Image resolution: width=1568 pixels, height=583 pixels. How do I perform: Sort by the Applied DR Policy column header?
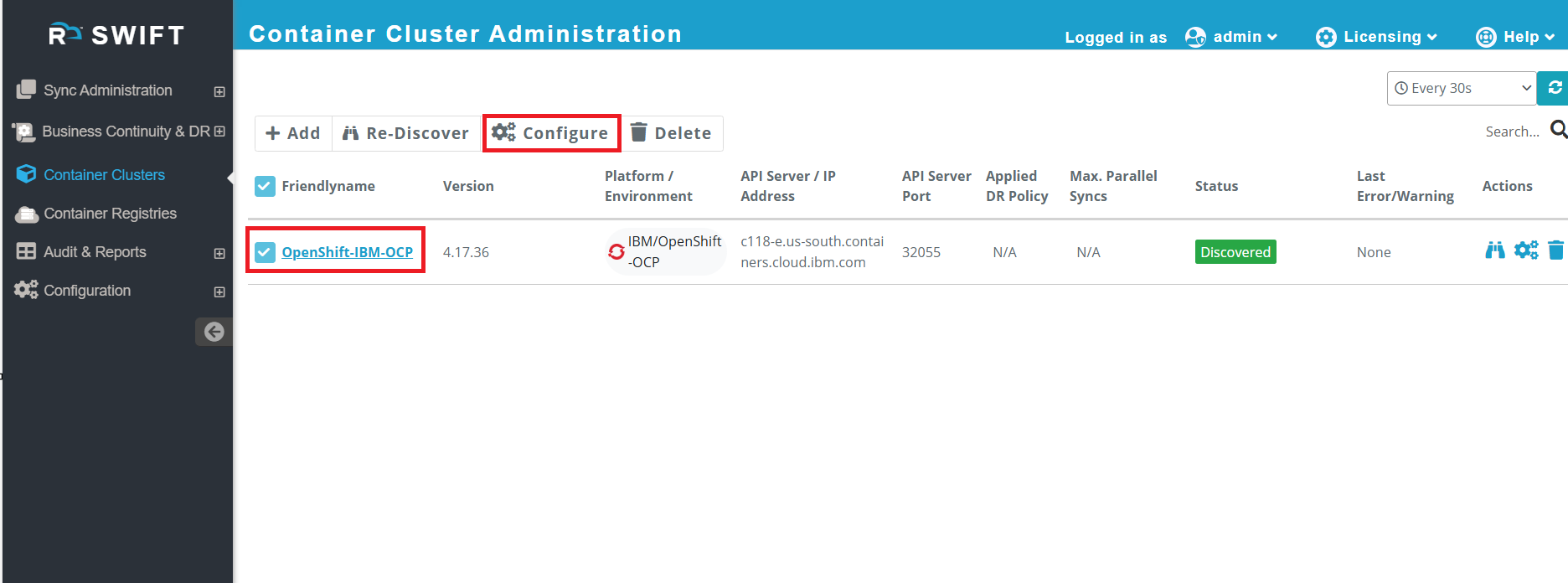1017,186
